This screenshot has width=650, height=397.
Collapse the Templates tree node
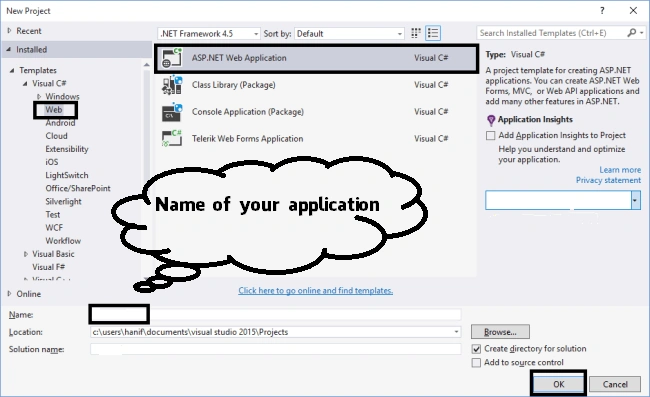pyautogui.click(x=12, y=70)
